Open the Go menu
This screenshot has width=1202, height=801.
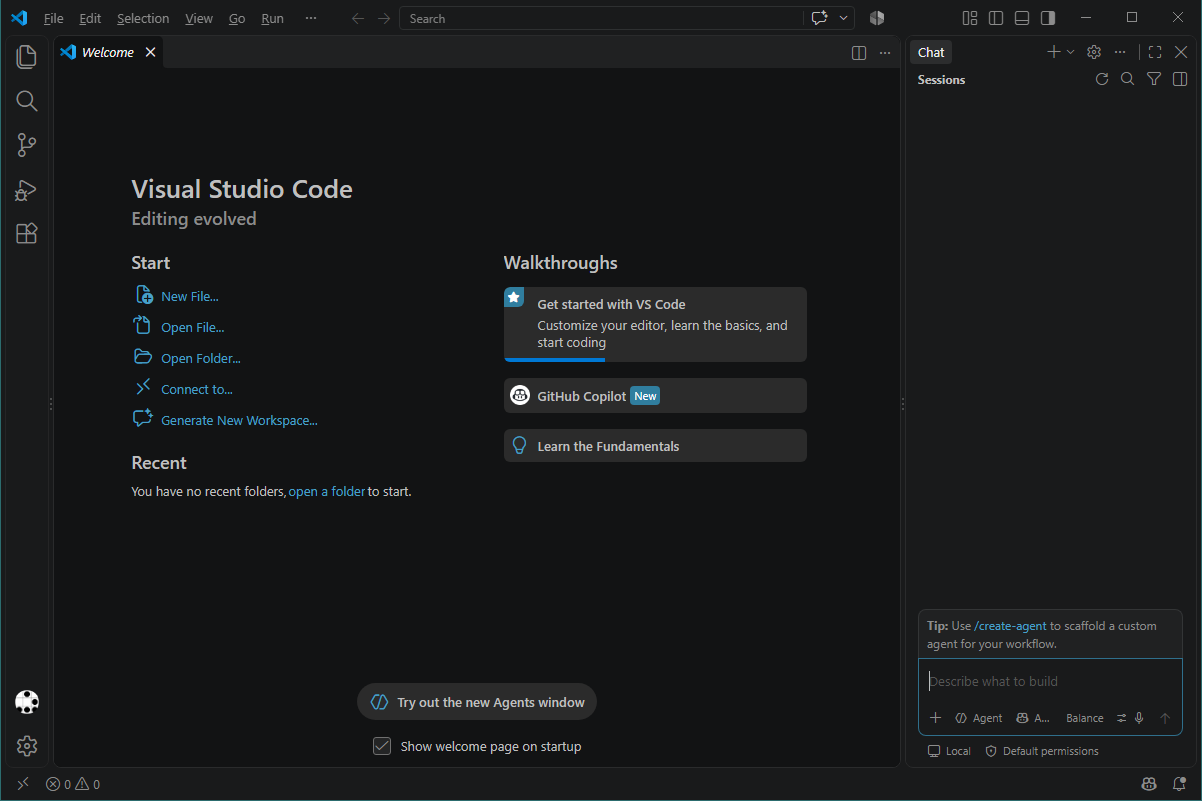[237, 18]
